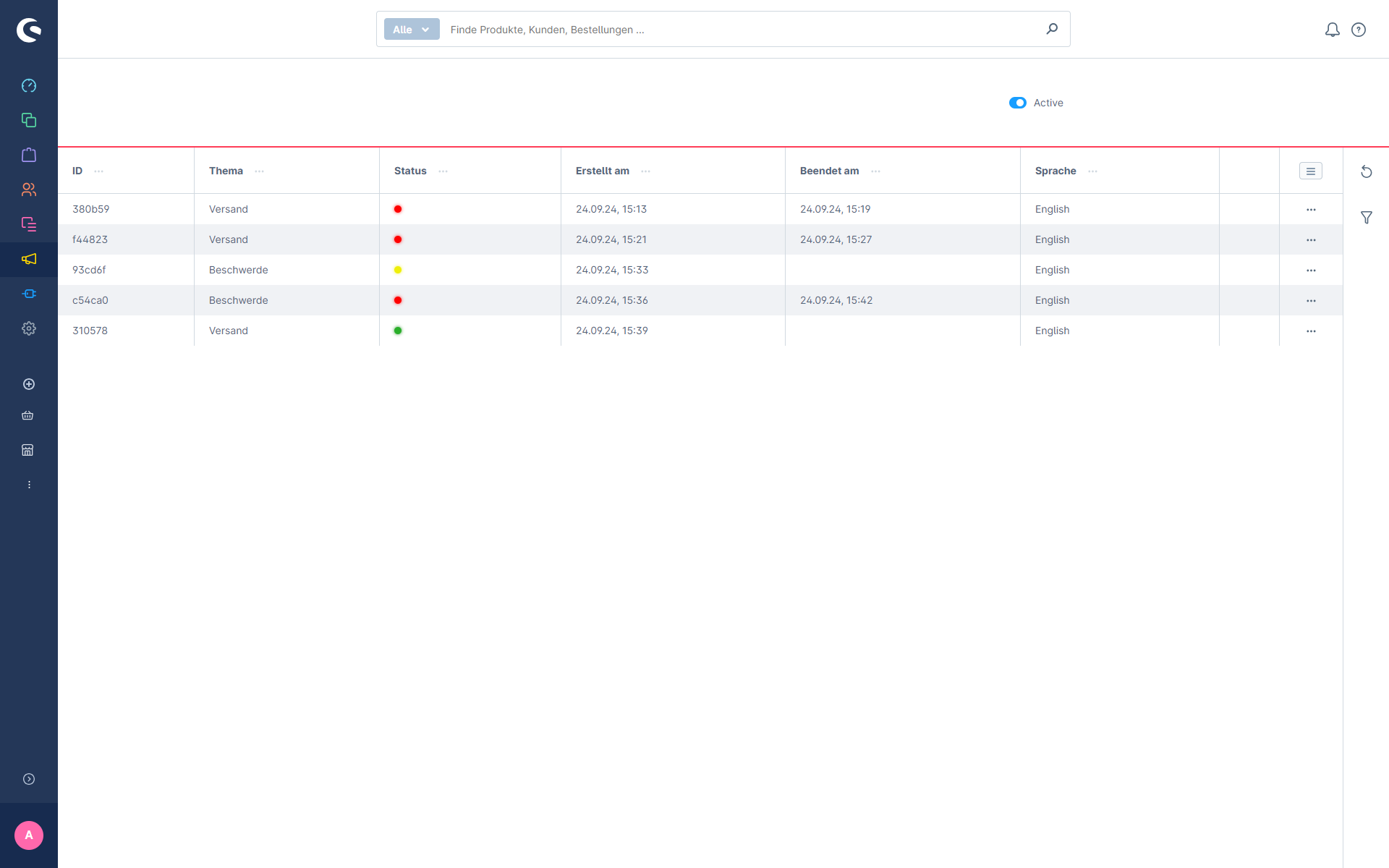Open the notifications bell
Image resolution: width=1389 pixels, height=868 pixels.
click(1333, 30)
